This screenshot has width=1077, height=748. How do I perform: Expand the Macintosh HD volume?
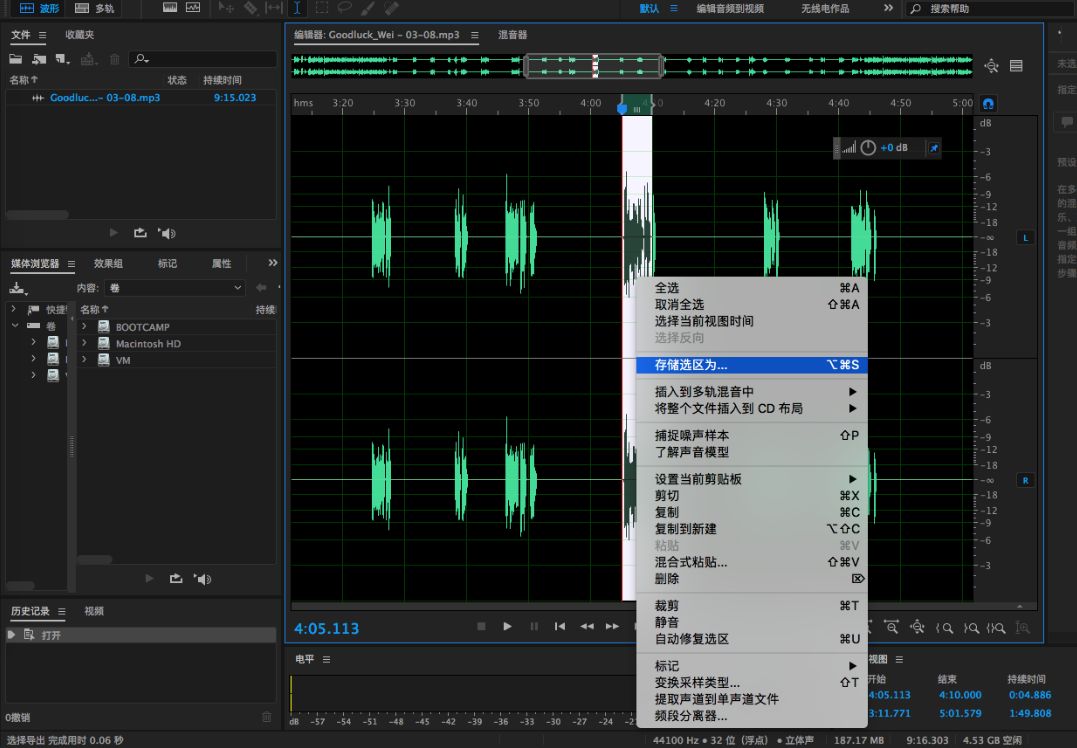coord(84,344)
